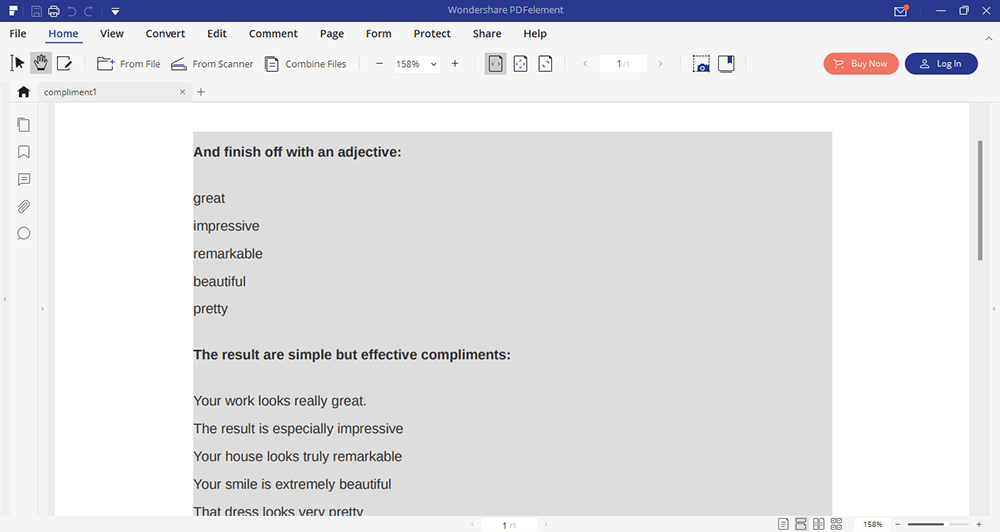Click the screenshot capture tool
This screenshot has width=1000, height=532.
click(x=702, y=63)
